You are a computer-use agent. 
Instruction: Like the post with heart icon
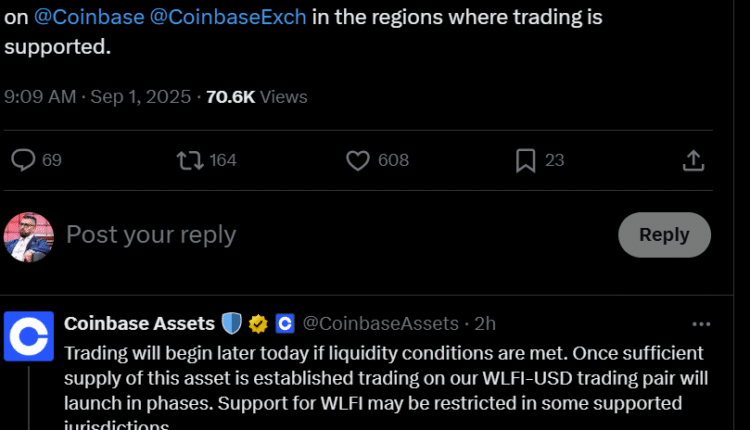359,160
